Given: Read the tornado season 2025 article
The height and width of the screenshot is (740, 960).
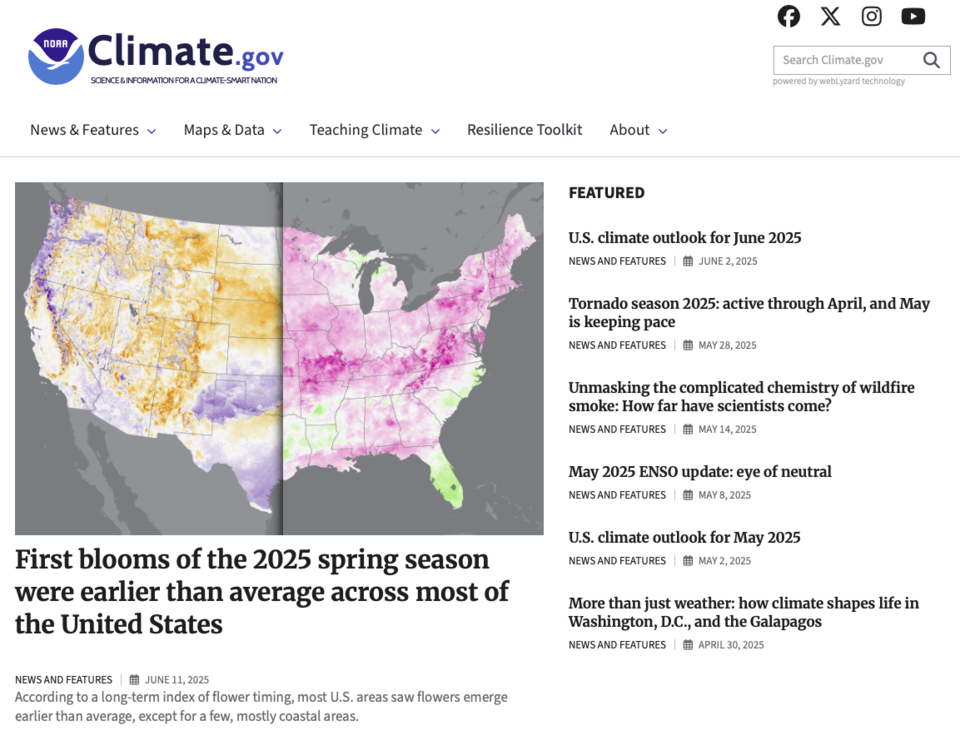Looking at the screenshot, I should [x=748, y=313].
